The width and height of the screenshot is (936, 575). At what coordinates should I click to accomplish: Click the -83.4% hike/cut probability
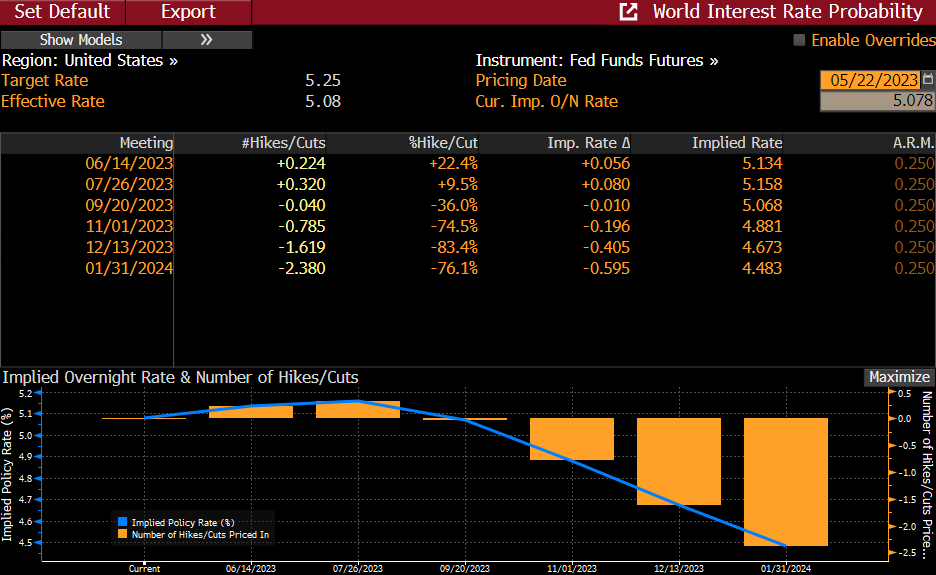454,247
